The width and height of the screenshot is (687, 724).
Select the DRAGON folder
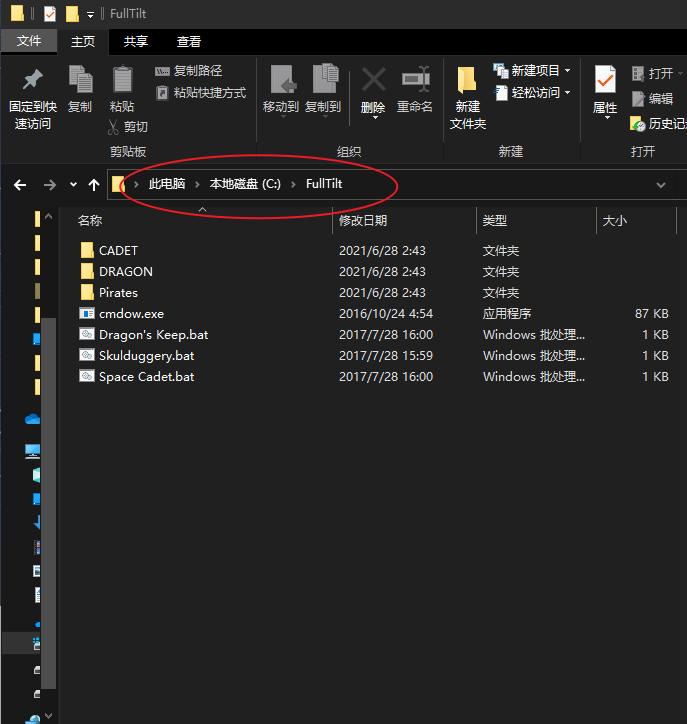pyautogui.click(x=116, y=272)
